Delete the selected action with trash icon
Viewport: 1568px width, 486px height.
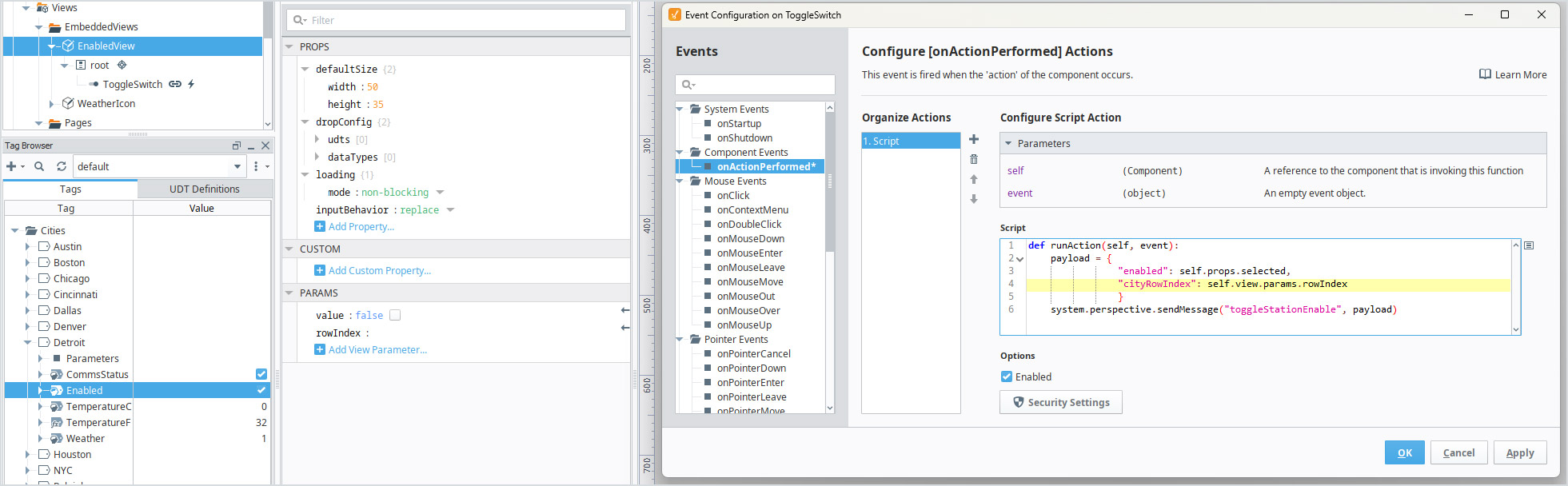tap(973, 160)
